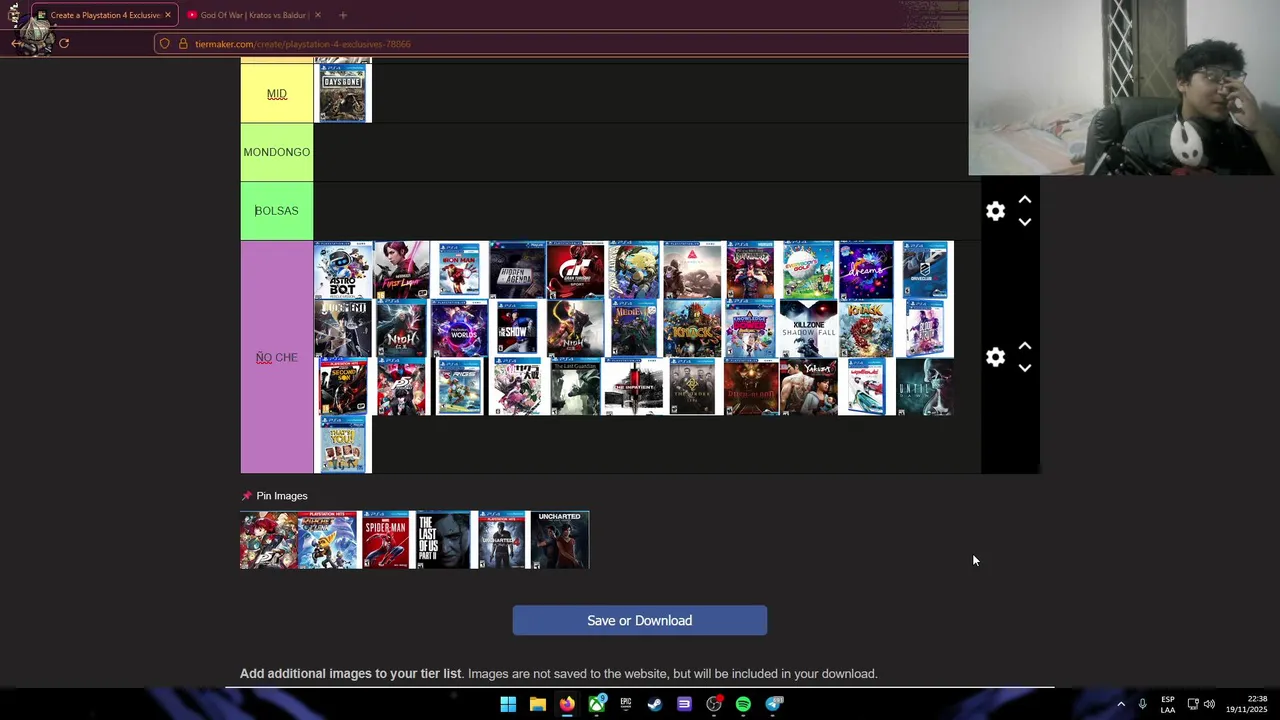The height and width of the screenshot is (720, 1280).
Task: Select the Judgment game cover
Action: coord(343,328)
